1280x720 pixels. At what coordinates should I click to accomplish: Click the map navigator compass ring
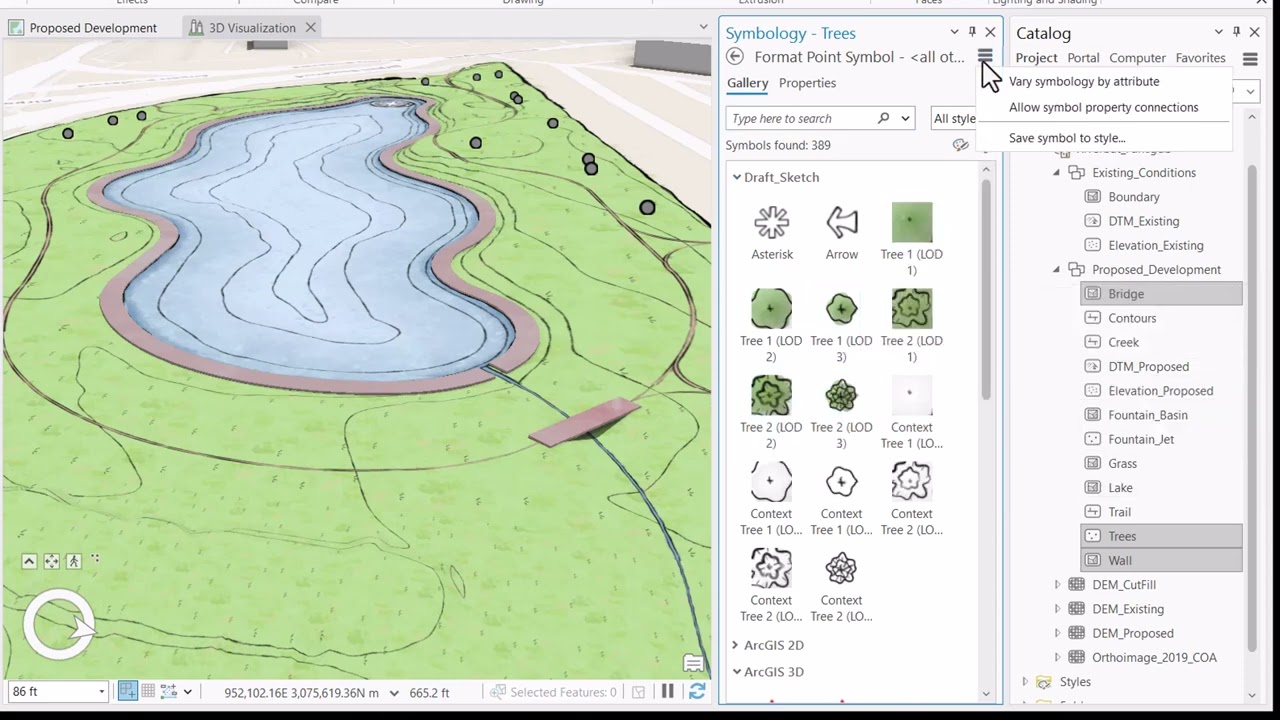point(59,626)
